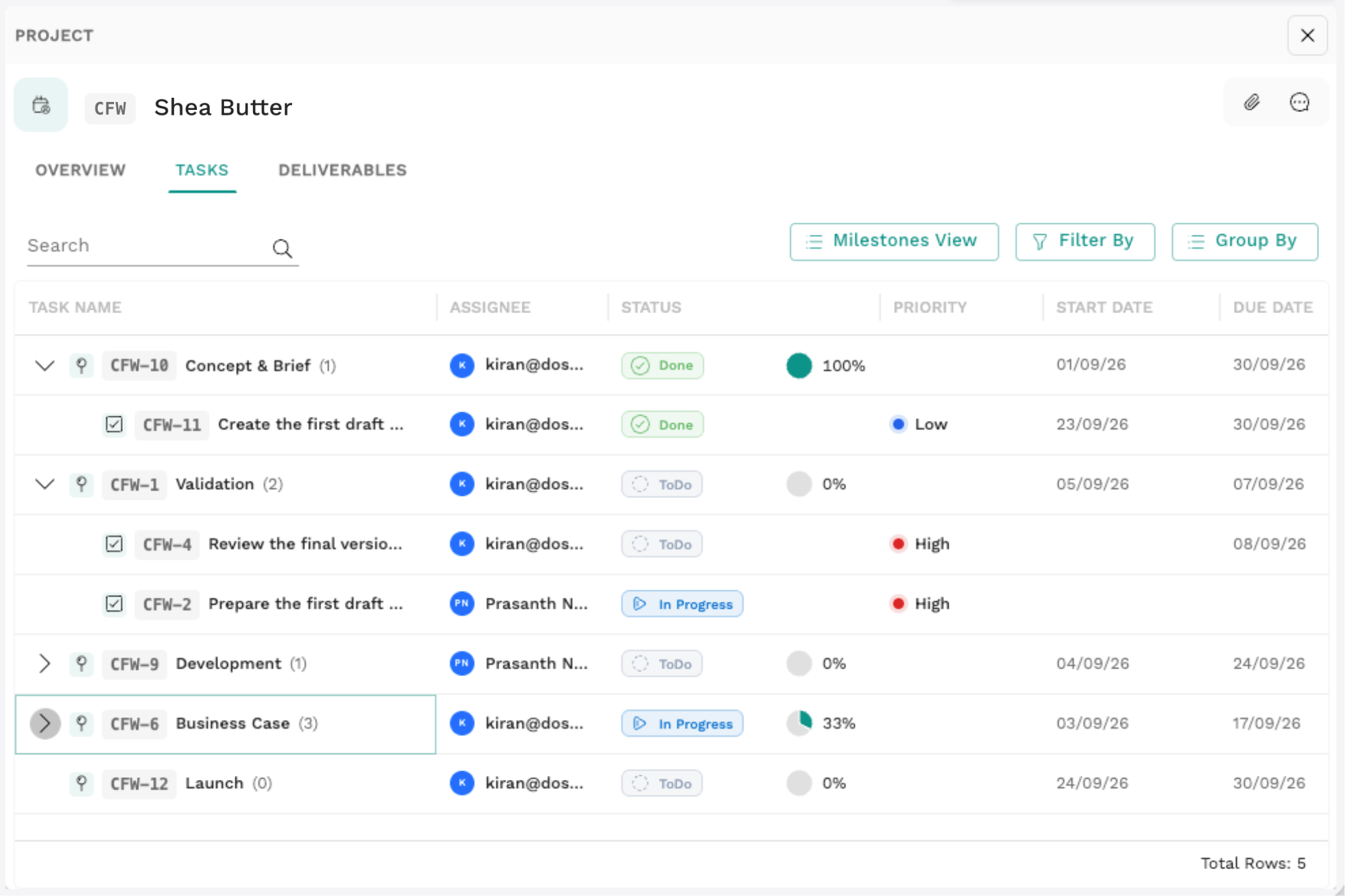Click High priority red dot on CFW-4
1346x896 pixels.
(x=898, y=544)
